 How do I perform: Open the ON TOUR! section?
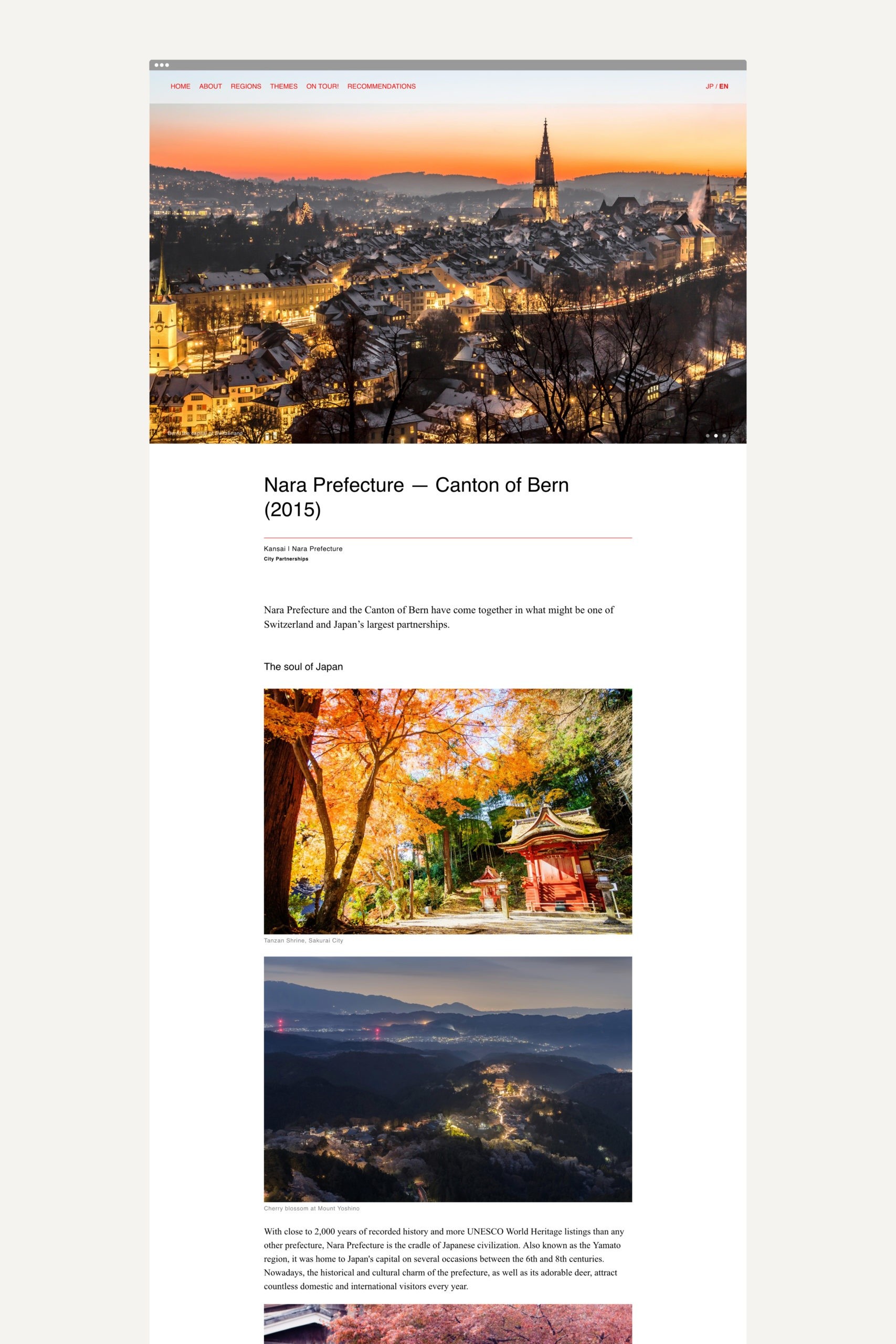point(322,86)
